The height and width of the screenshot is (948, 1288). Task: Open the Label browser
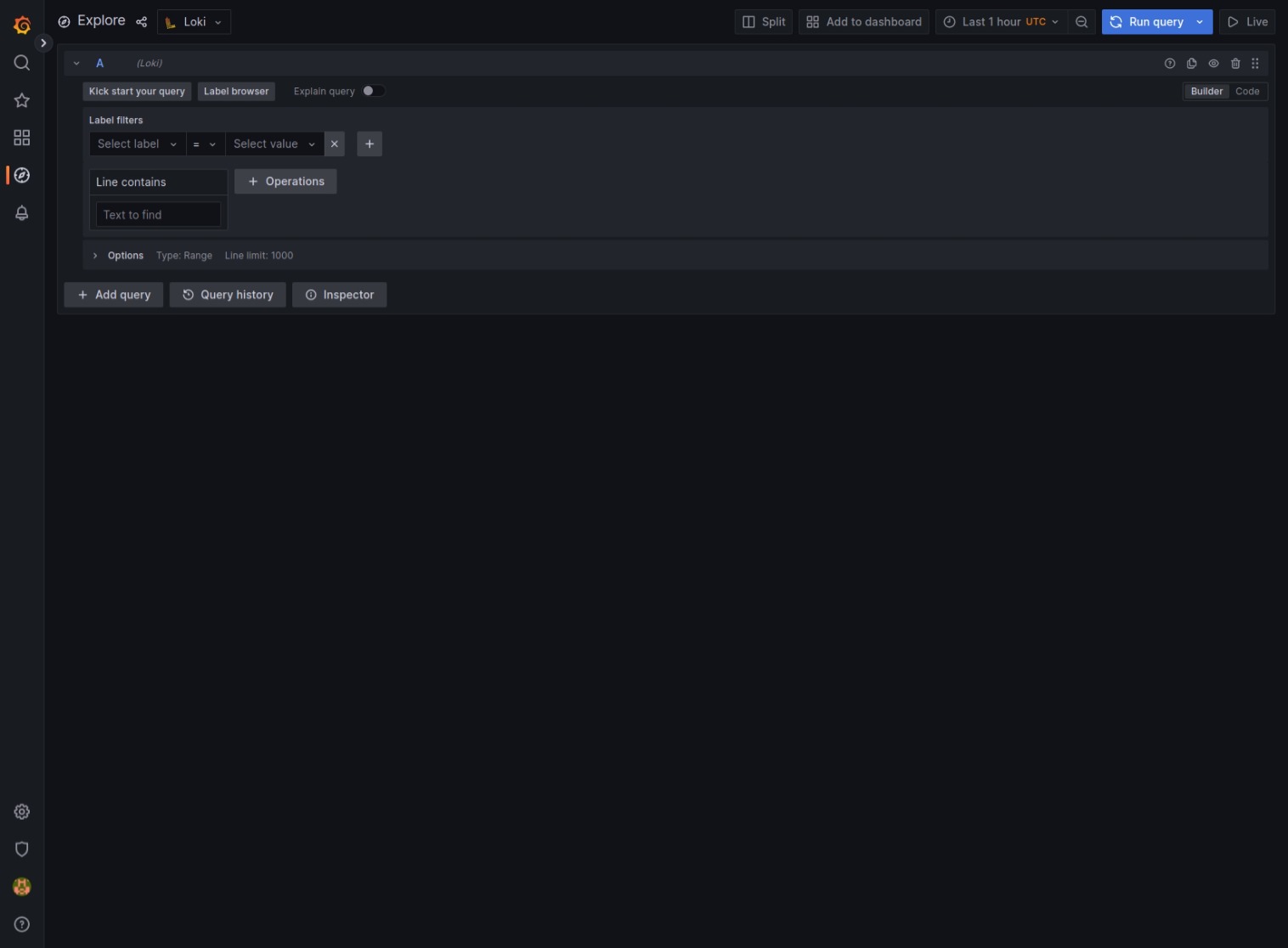[236, 92]
